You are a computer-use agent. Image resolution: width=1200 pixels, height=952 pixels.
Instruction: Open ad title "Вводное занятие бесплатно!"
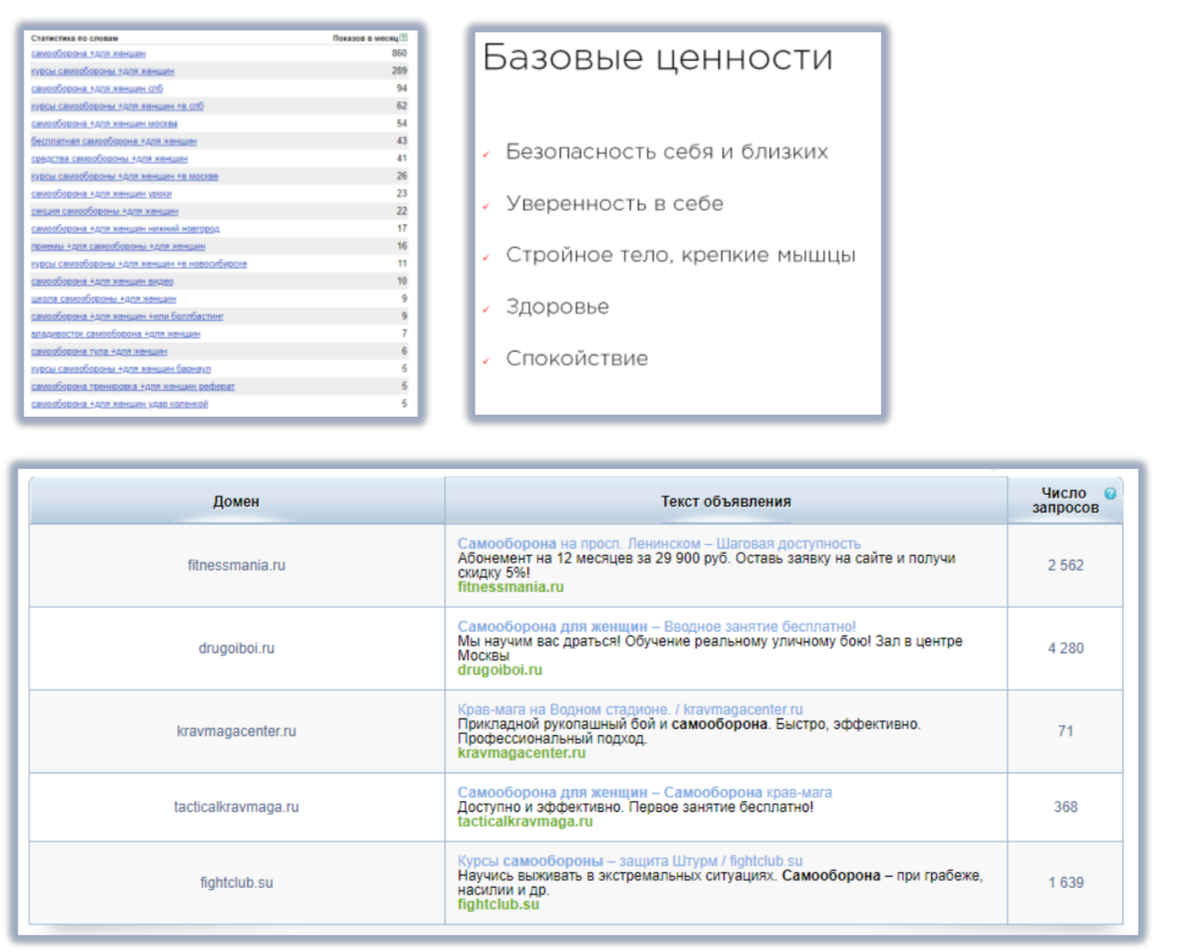[761, 626]
